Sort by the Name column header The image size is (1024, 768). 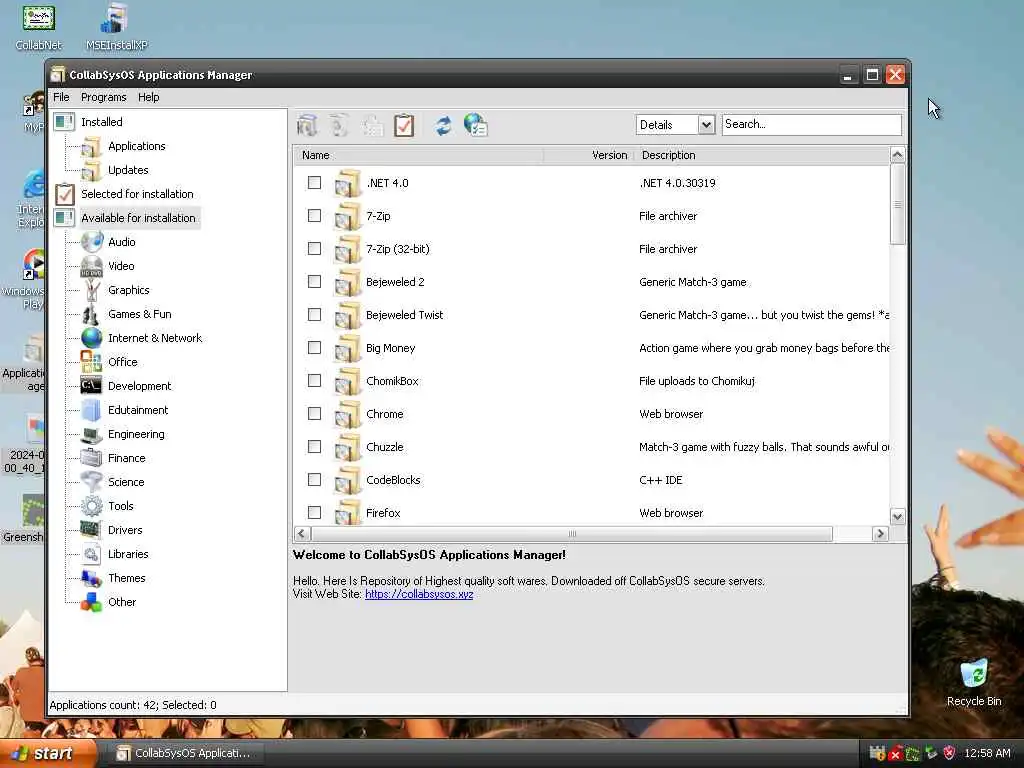click(x=418, y=155)
